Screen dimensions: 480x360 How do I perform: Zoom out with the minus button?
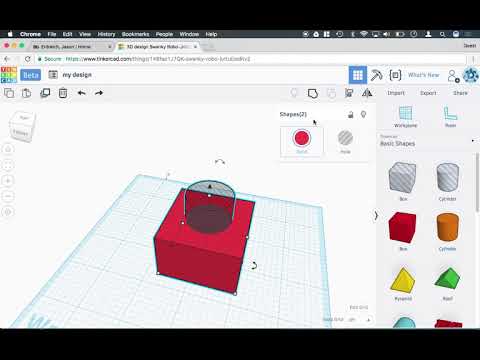[8, 196]
